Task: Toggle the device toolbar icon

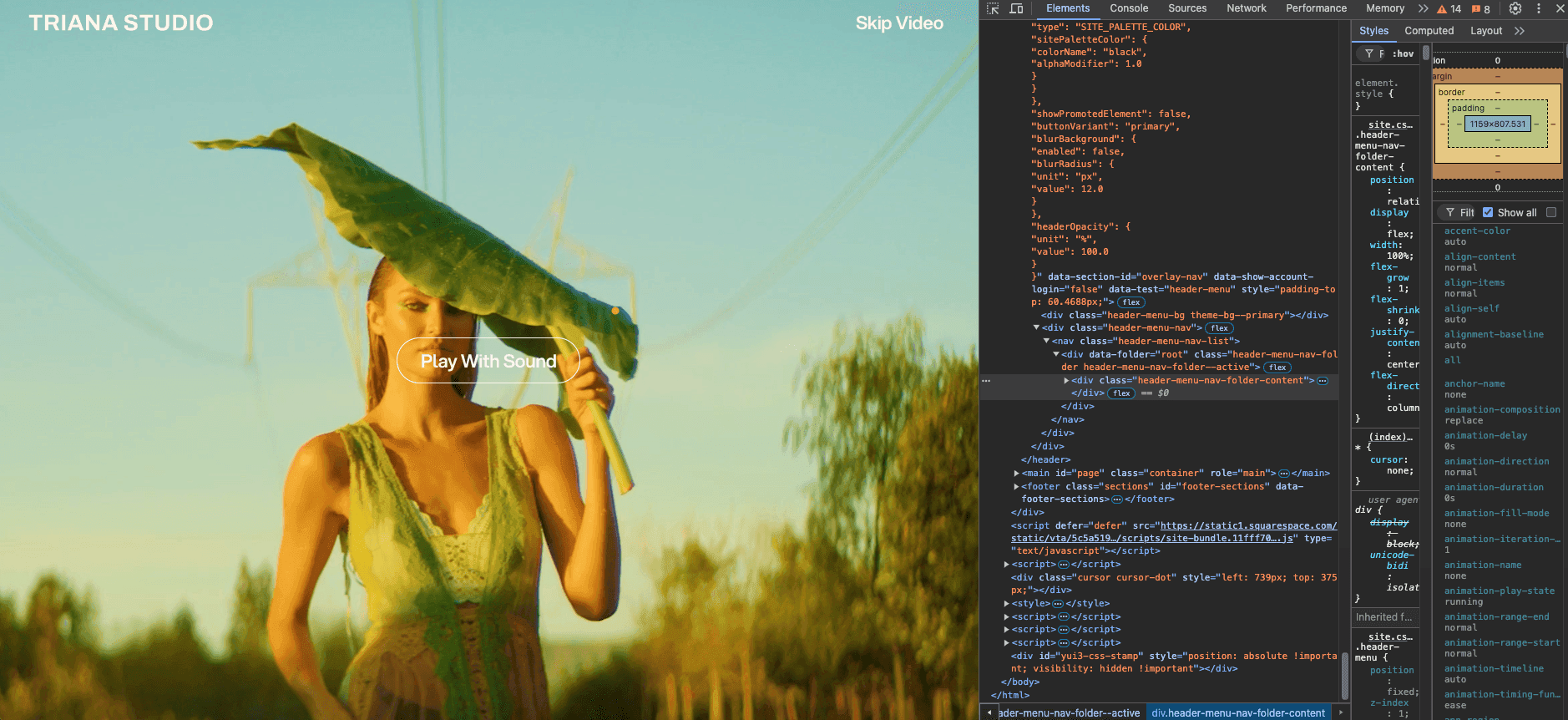Action: coord(1016,8)
